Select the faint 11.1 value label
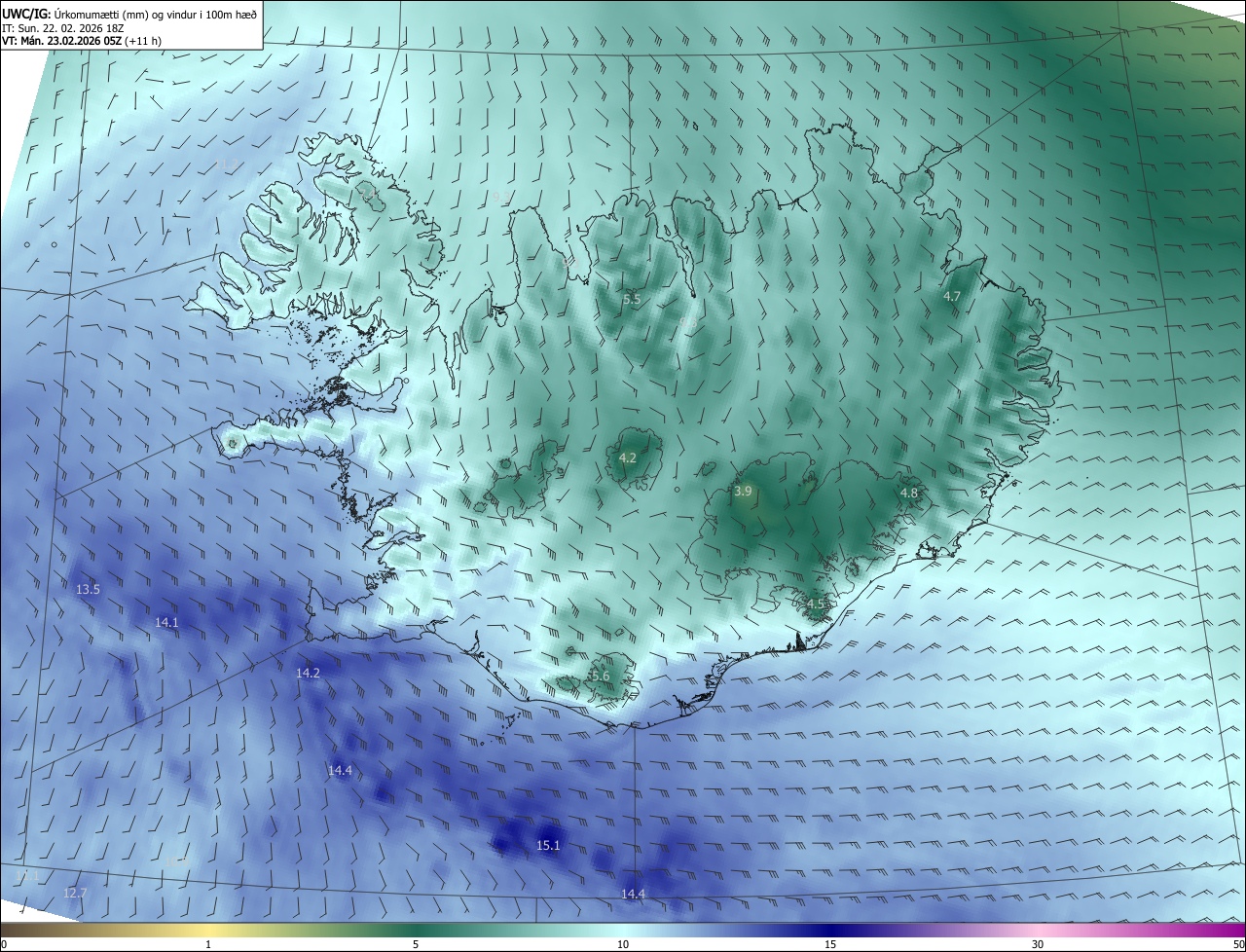The height and width of the screenshot is (952, 1246). (27, 876)
